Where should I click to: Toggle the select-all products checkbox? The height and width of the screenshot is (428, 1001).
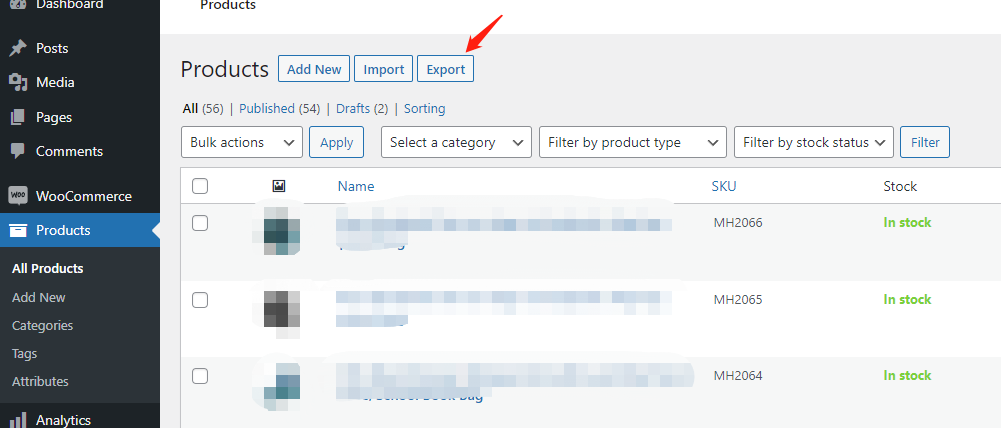click(x=200, y=186)
